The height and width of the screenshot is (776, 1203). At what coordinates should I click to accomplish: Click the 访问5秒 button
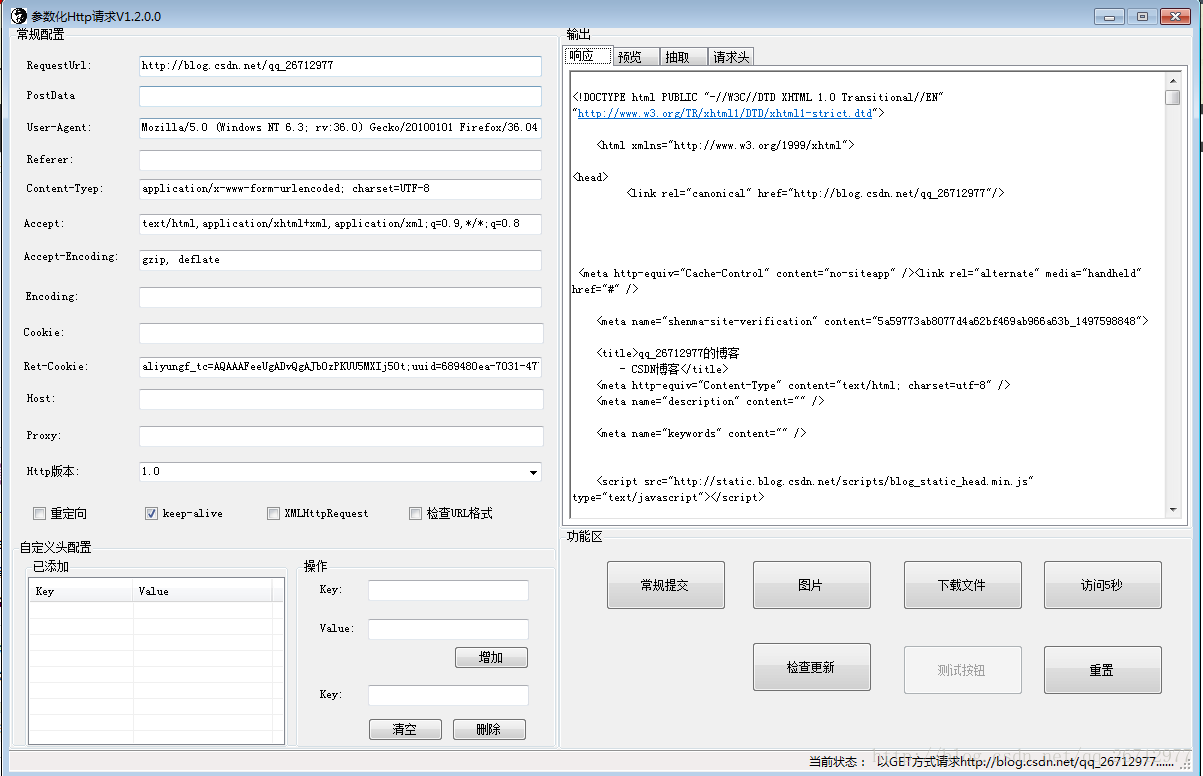point(1103,585)
